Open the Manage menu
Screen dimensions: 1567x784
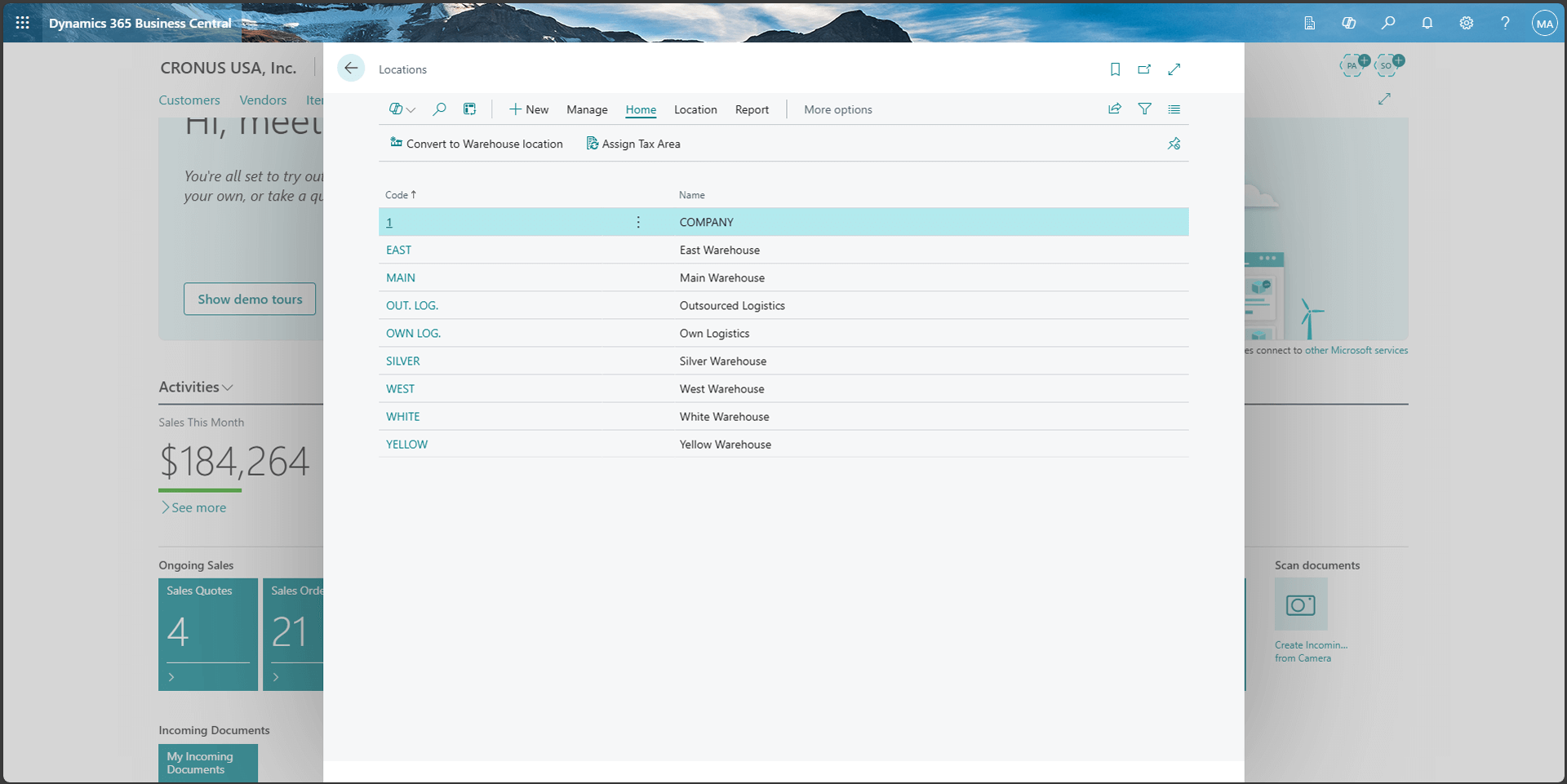[x=587, y=109]
